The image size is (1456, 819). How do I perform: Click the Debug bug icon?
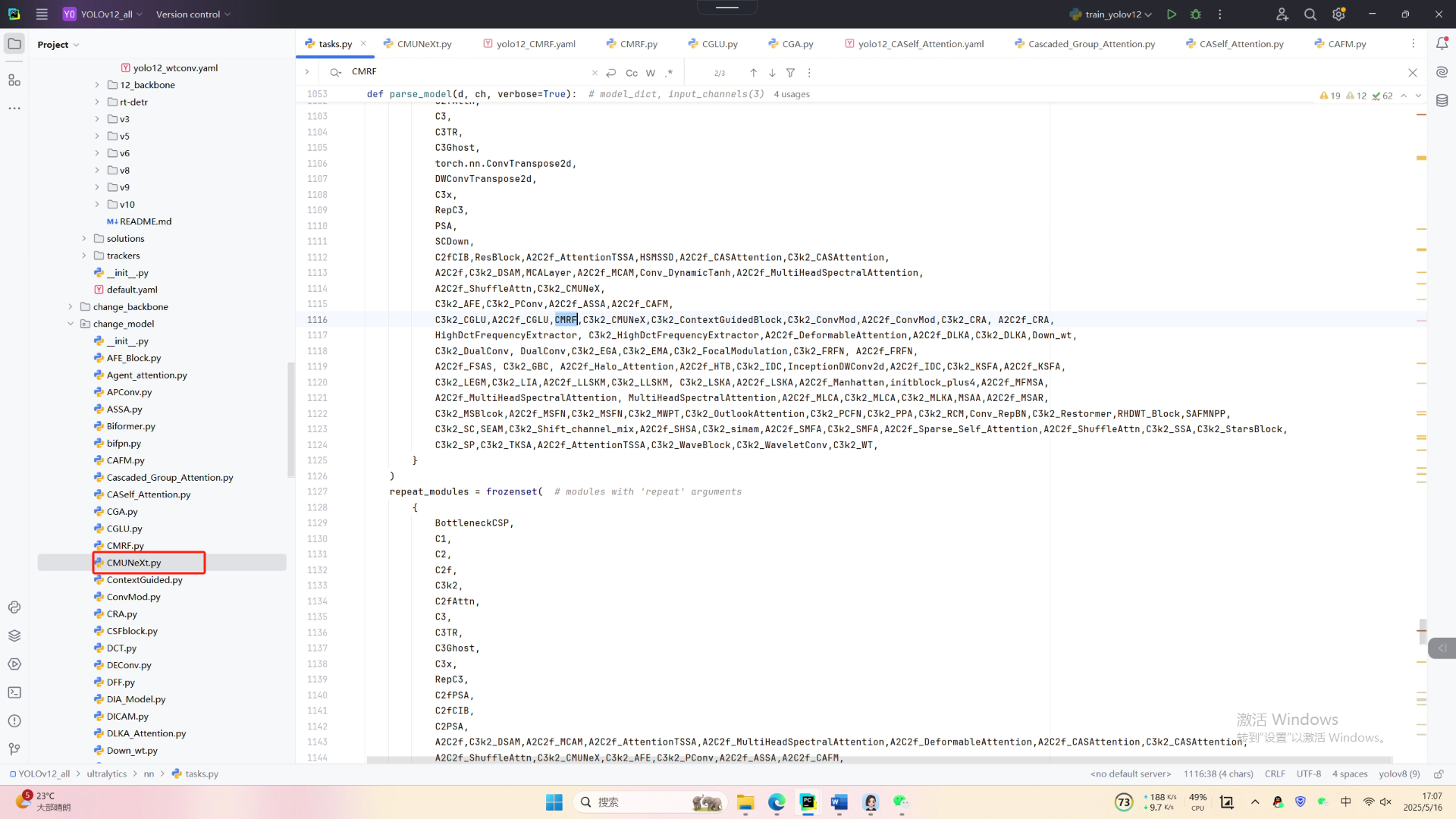pyautogui.click(x=1196, y=14)
